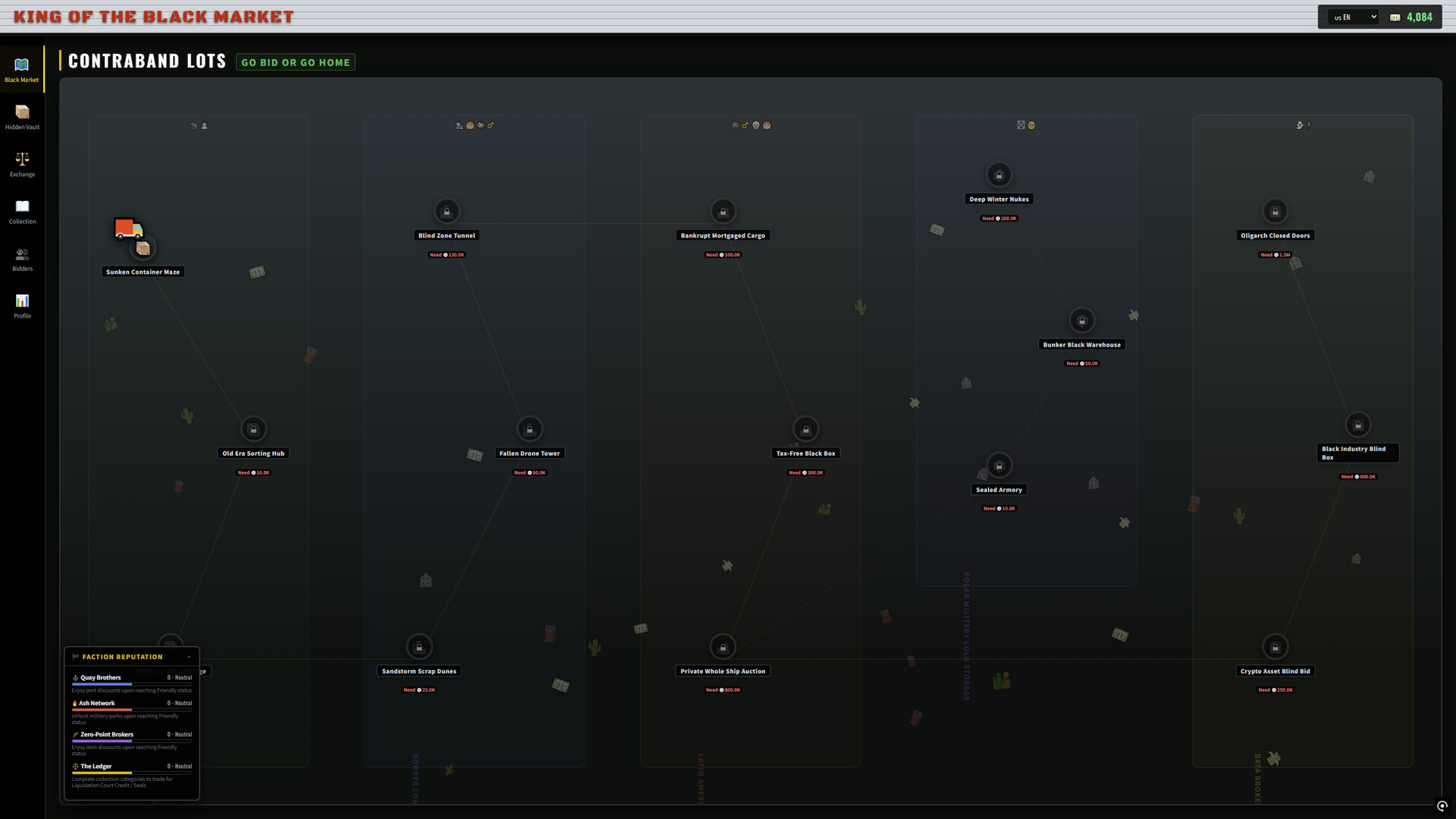Viewport: 1456px width, 819px height.
Task: Click the Zero-Point Brokers faction icon
Action: [75, 735]
